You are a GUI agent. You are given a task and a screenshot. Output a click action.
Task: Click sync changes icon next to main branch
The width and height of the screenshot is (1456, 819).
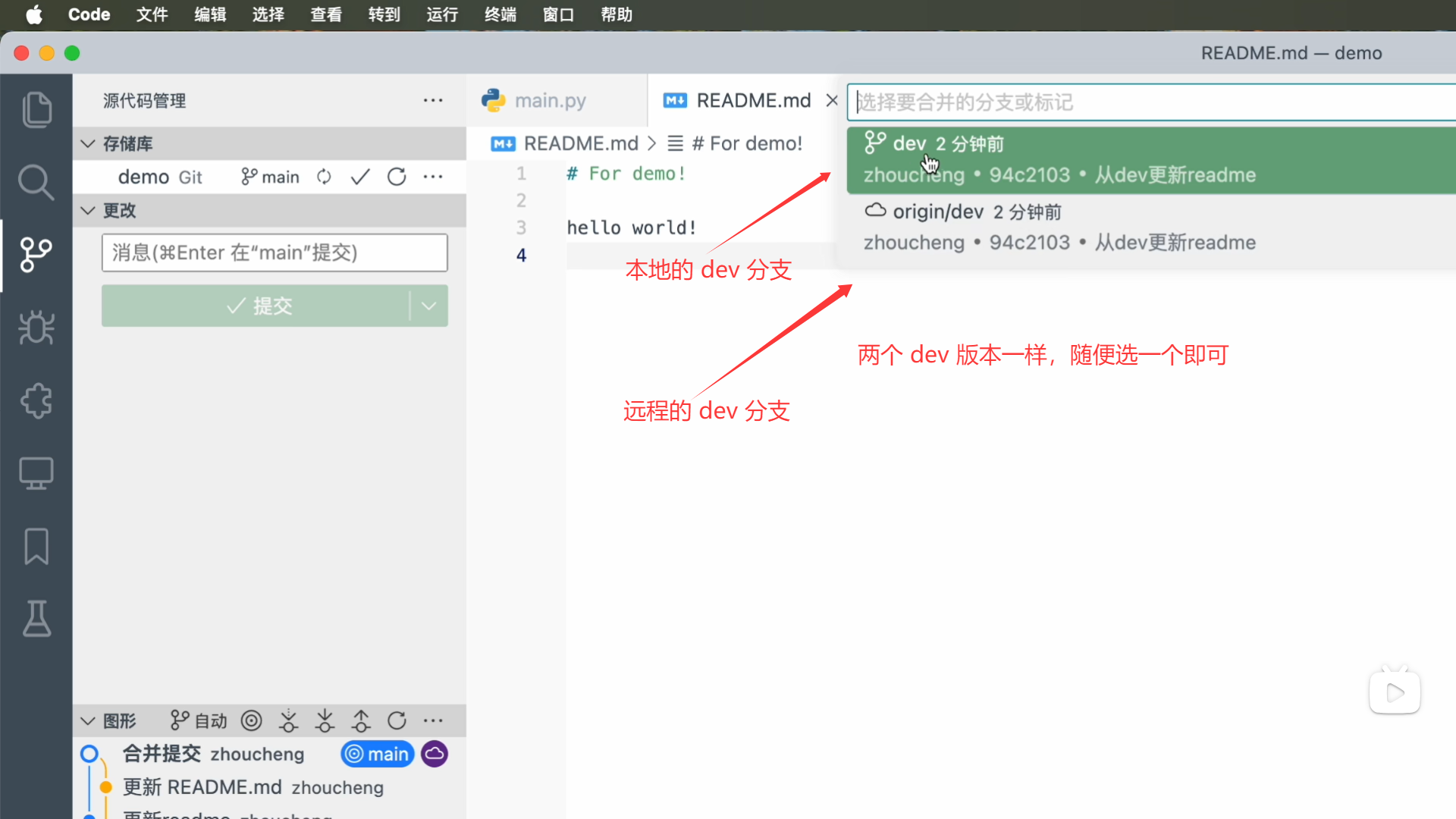click(x=324, y=177)
